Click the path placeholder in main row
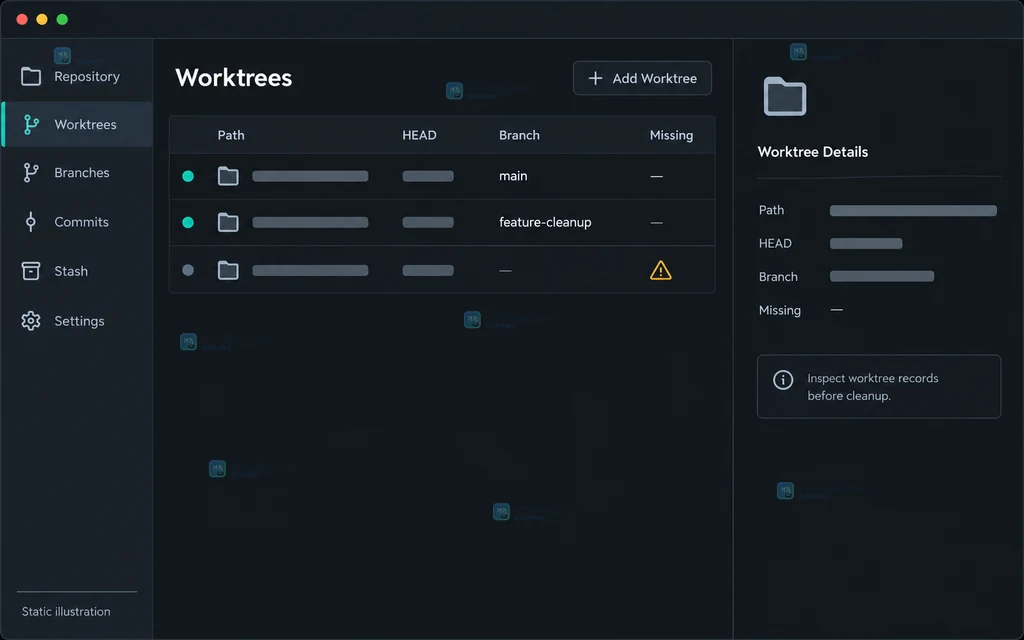 (310, 176)
